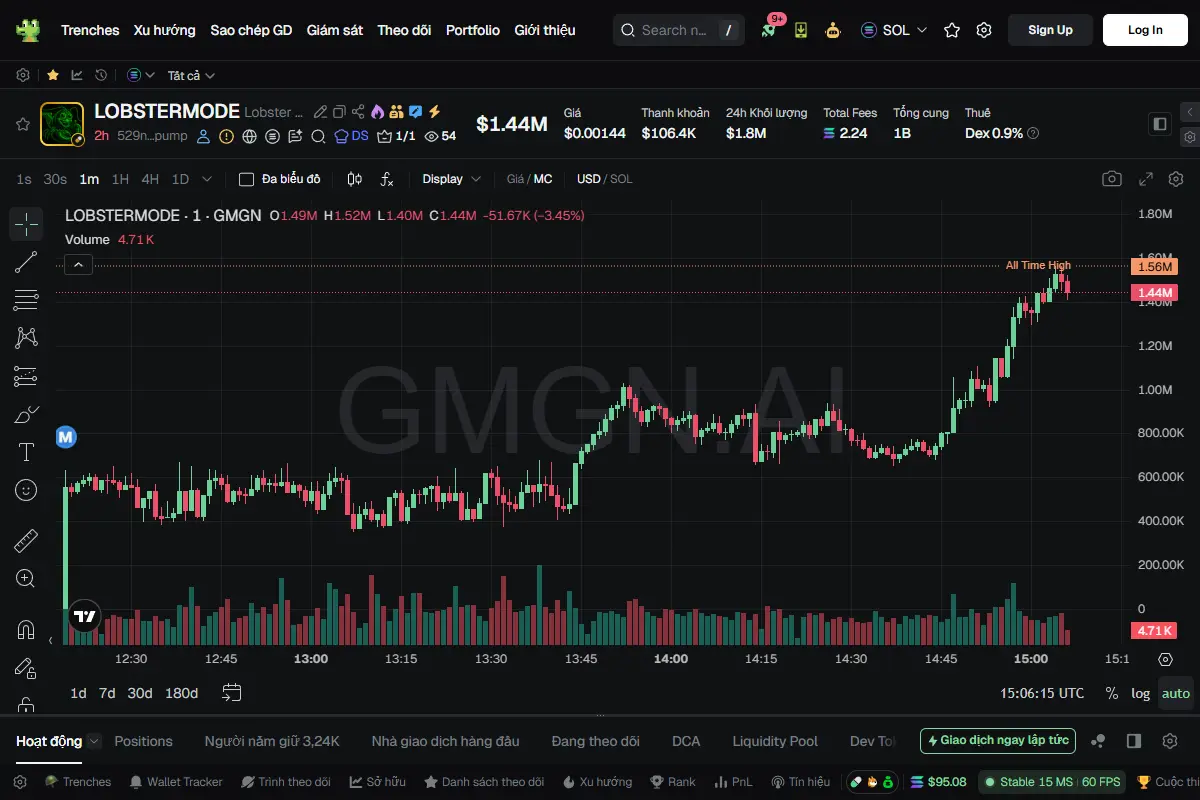
Task: Select the ruler measure tool
Action: click(x=26, y=541)
